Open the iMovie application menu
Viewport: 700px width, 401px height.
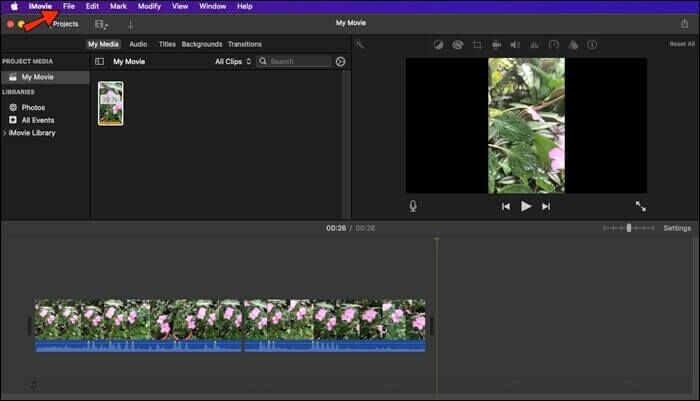[x=40, y=6]
